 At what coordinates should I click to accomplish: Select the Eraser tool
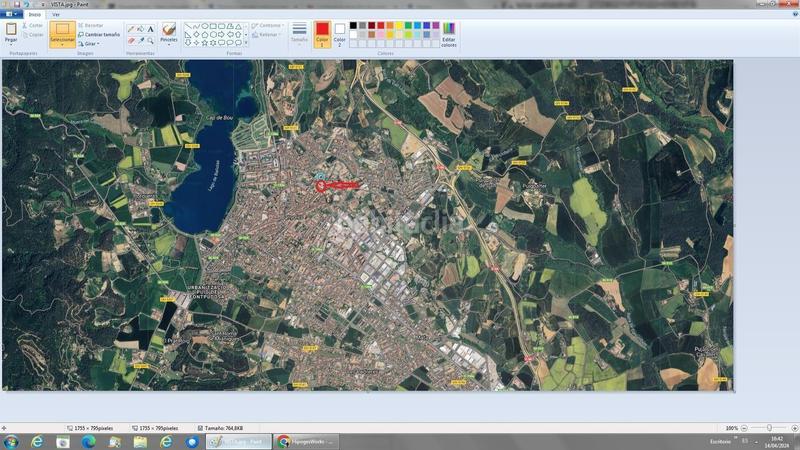(x=131, y=41)
